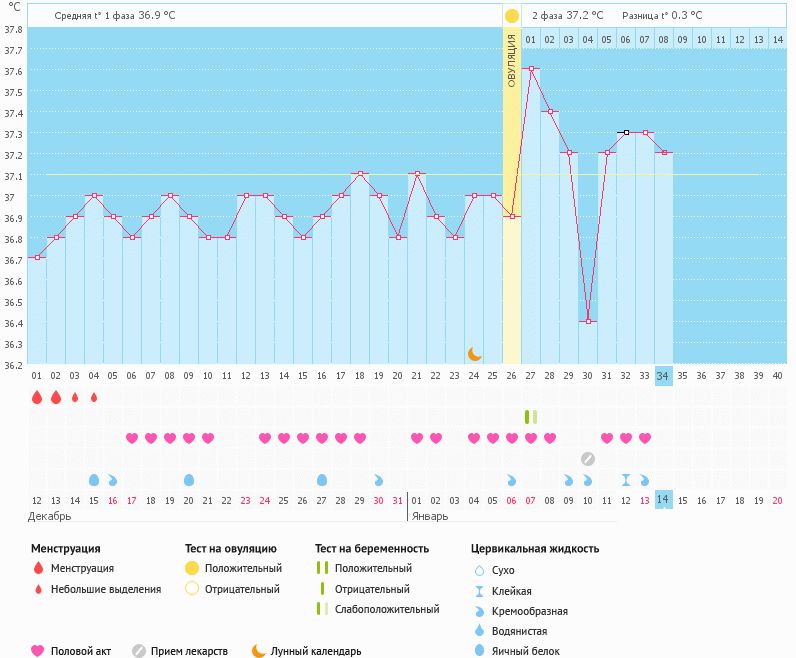Click the vertical yellow ovulation band
The height and width of the screenshot is (658, 796).
tap(511, 200)
